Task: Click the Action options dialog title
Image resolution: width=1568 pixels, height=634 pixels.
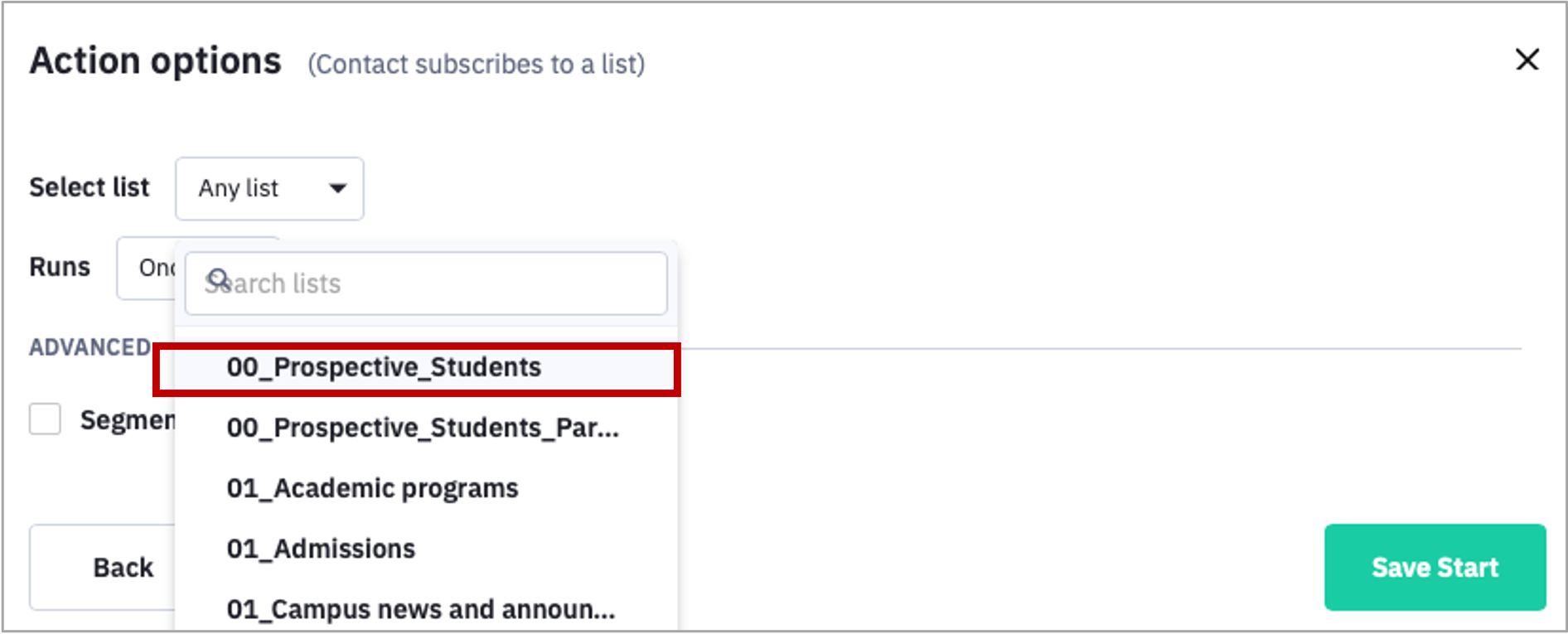Action: pyautogui.click(x=156, y=60)
